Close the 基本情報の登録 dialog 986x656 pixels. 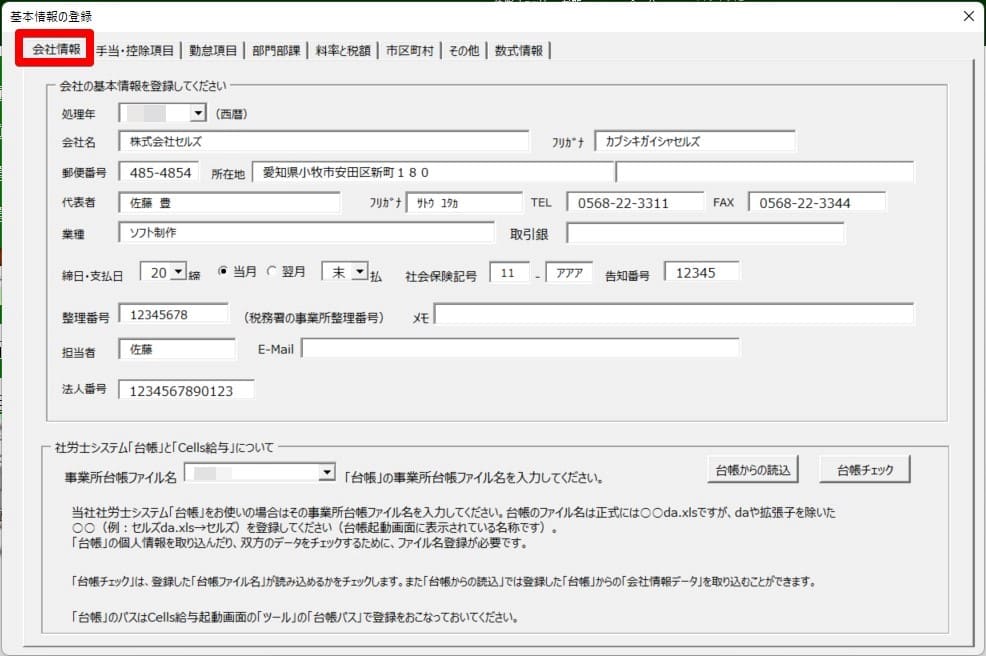(967, 16)
